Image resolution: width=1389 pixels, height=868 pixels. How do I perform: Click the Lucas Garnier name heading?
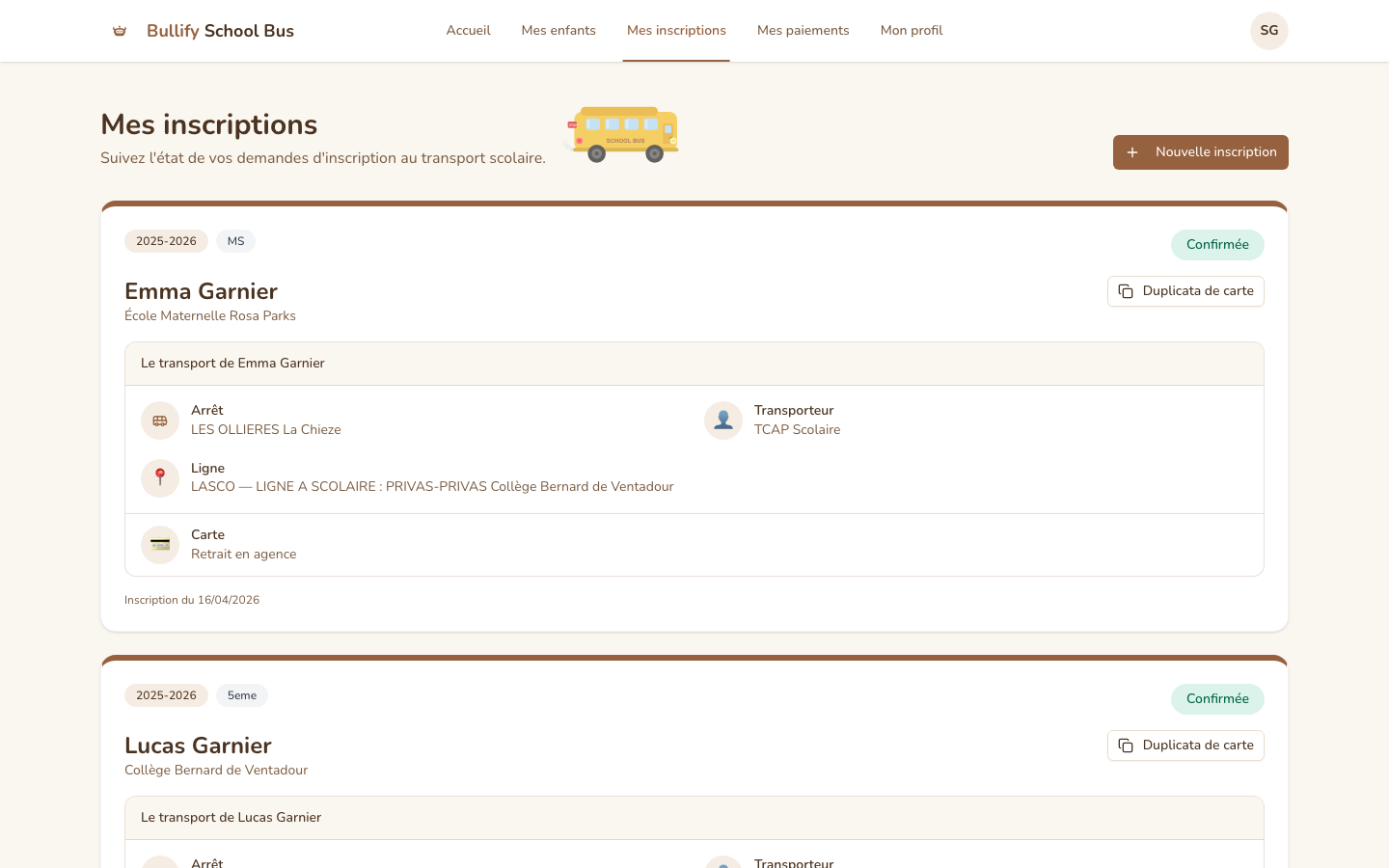[198, 746]
